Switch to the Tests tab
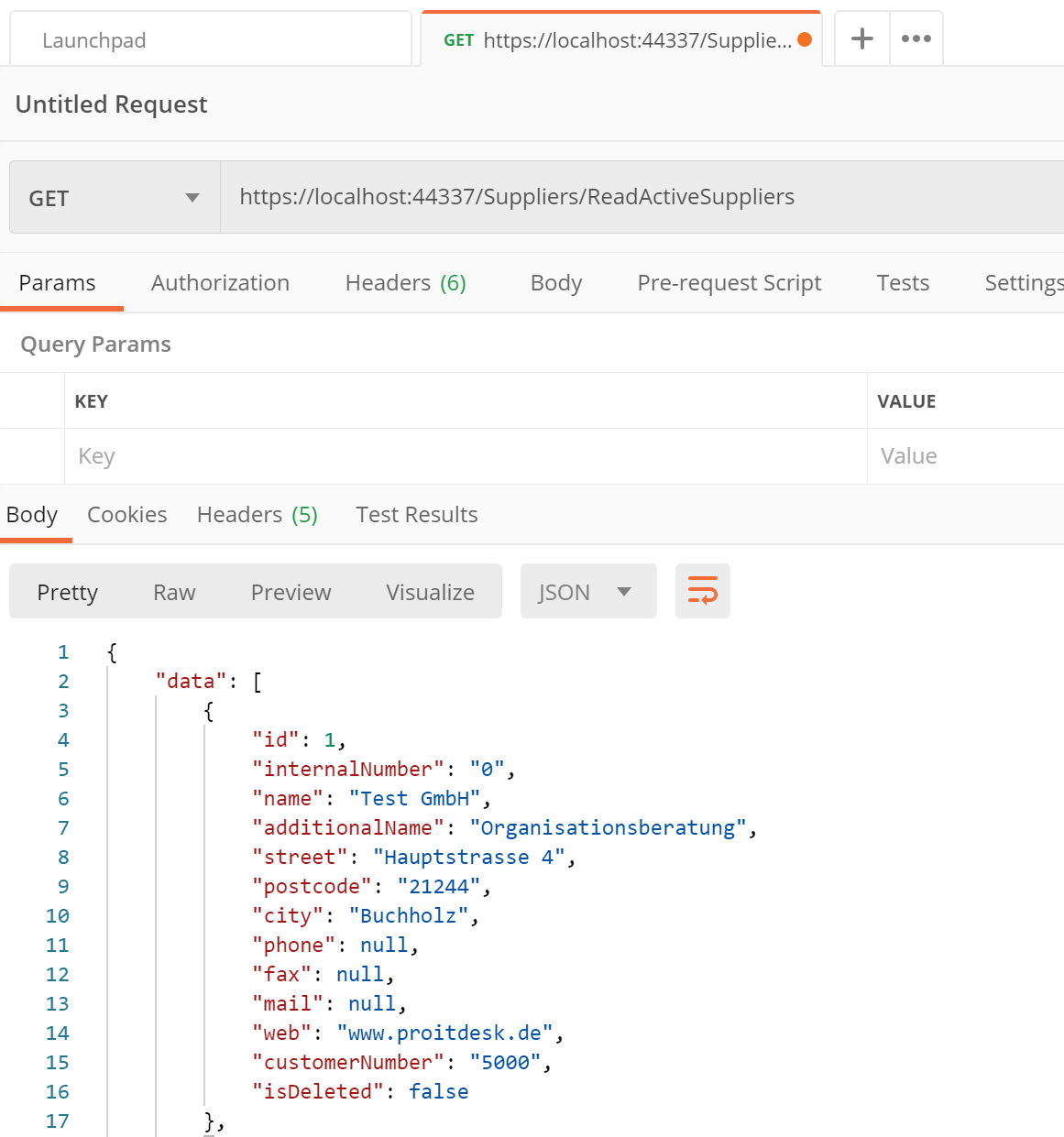 click(x=903, y=283)
